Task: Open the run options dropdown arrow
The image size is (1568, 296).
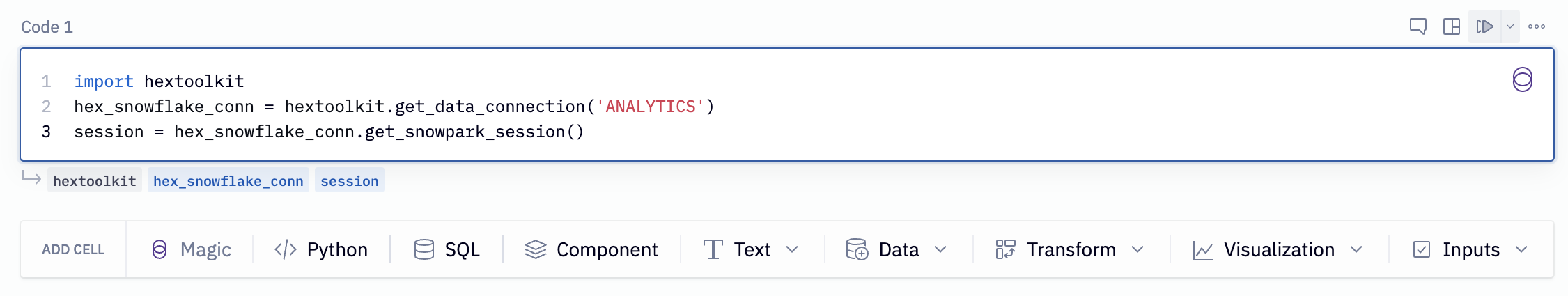Action: click(x=1510, y=26)
